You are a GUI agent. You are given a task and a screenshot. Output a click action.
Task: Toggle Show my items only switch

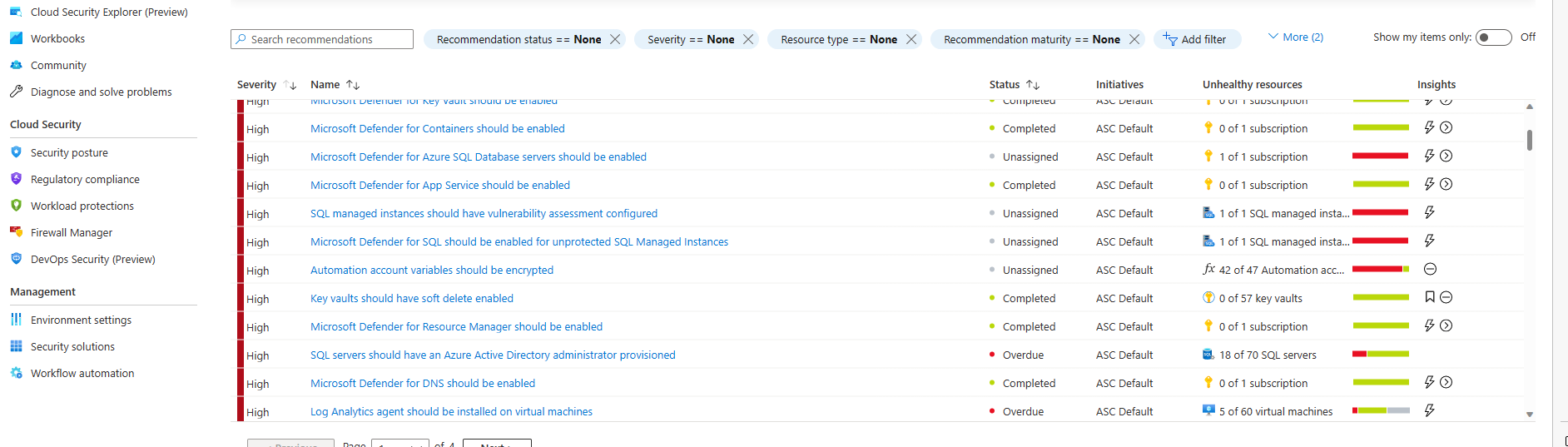coord(1493,37)
